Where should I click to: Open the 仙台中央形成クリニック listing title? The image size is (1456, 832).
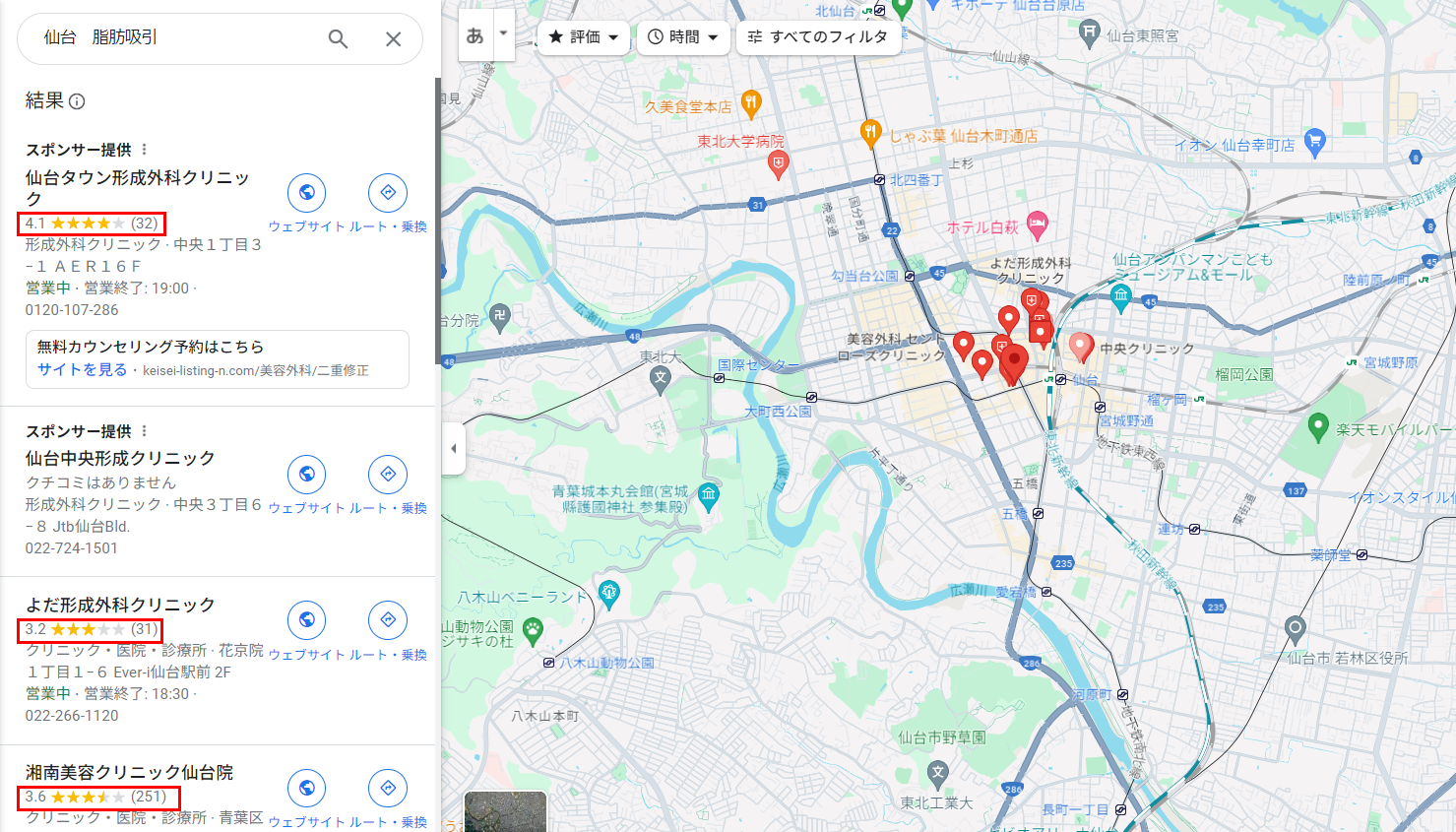120,459
